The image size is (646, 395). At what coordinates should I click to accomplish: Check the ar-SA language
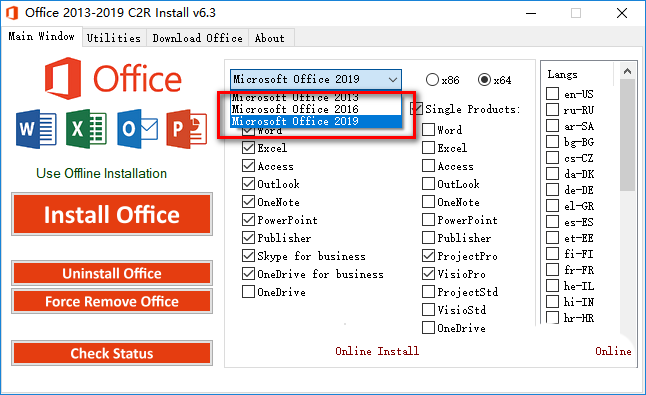(552, 126)
